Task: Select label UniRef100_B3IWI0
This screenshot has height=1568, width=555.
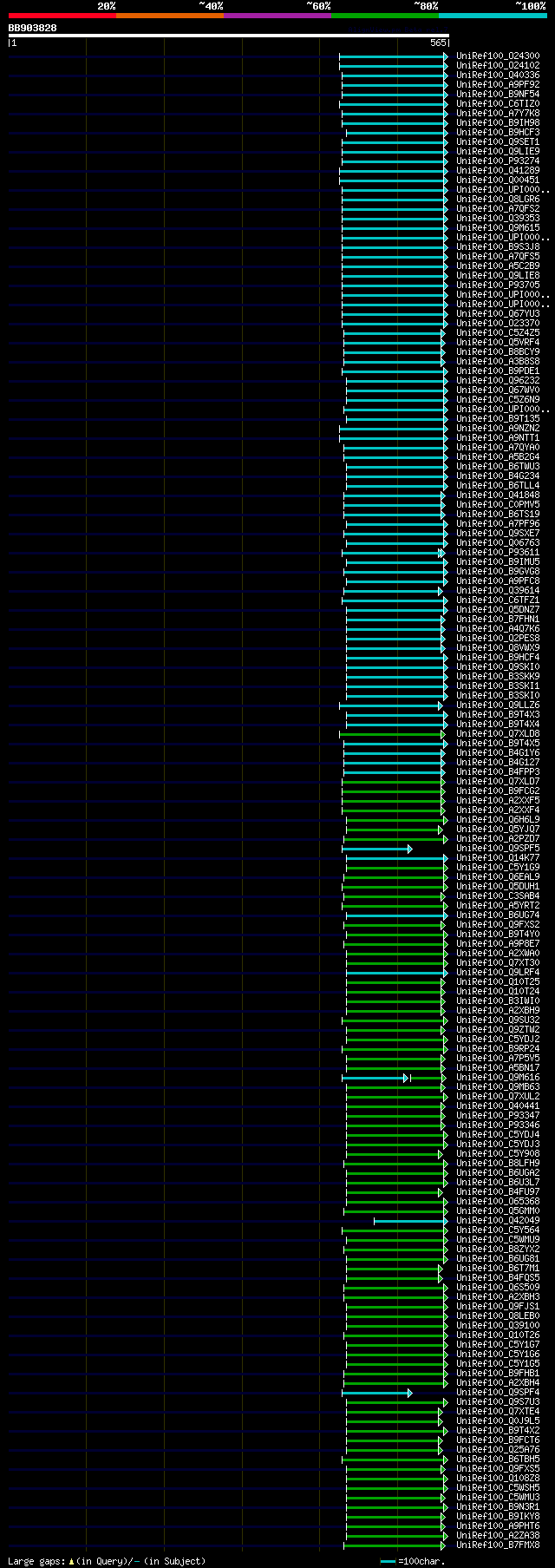Action: (x=498, y=1001)
